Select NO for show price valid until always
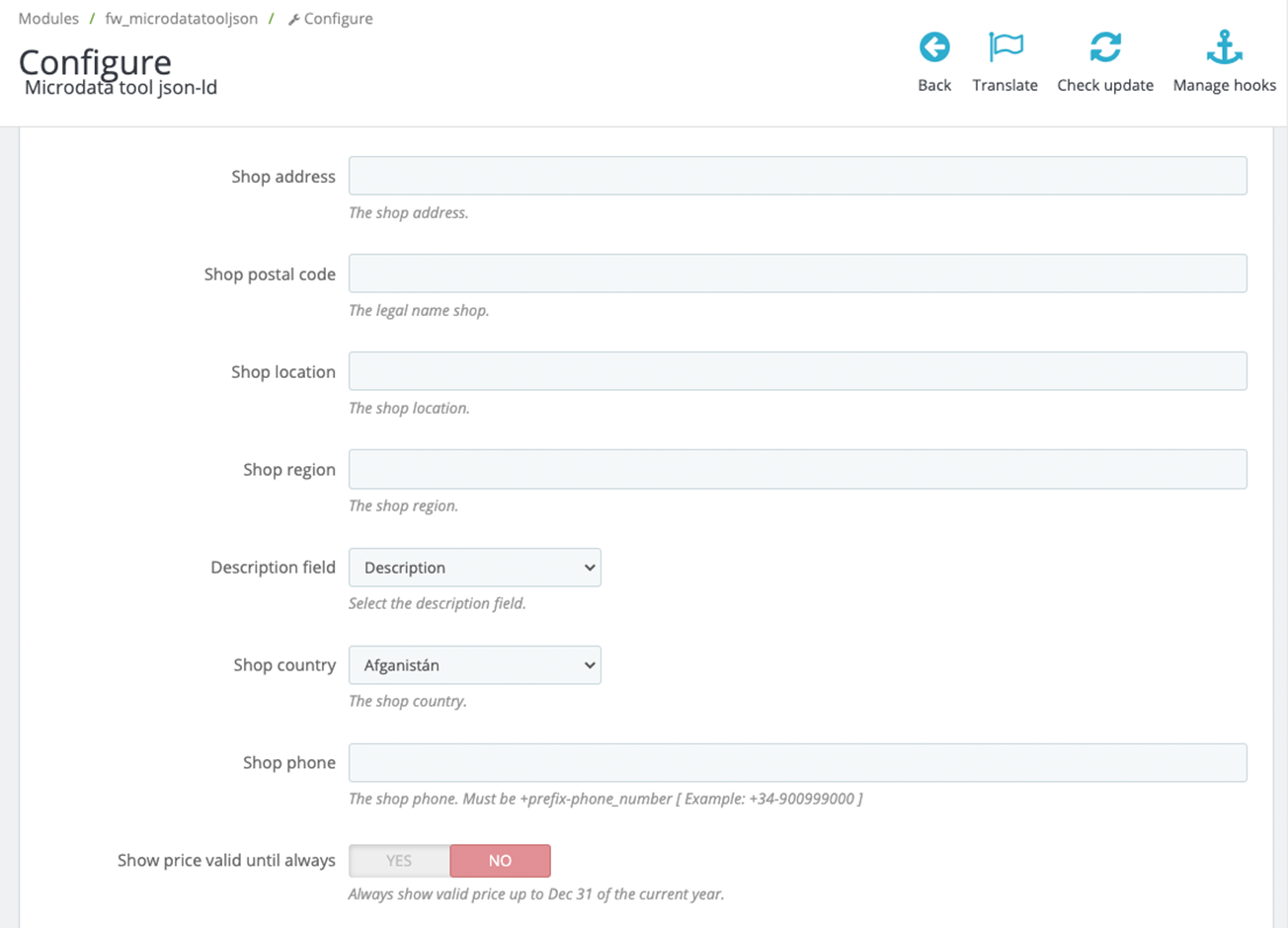The height and width of the screenshot is (928, 1288). tap(500, 861)
